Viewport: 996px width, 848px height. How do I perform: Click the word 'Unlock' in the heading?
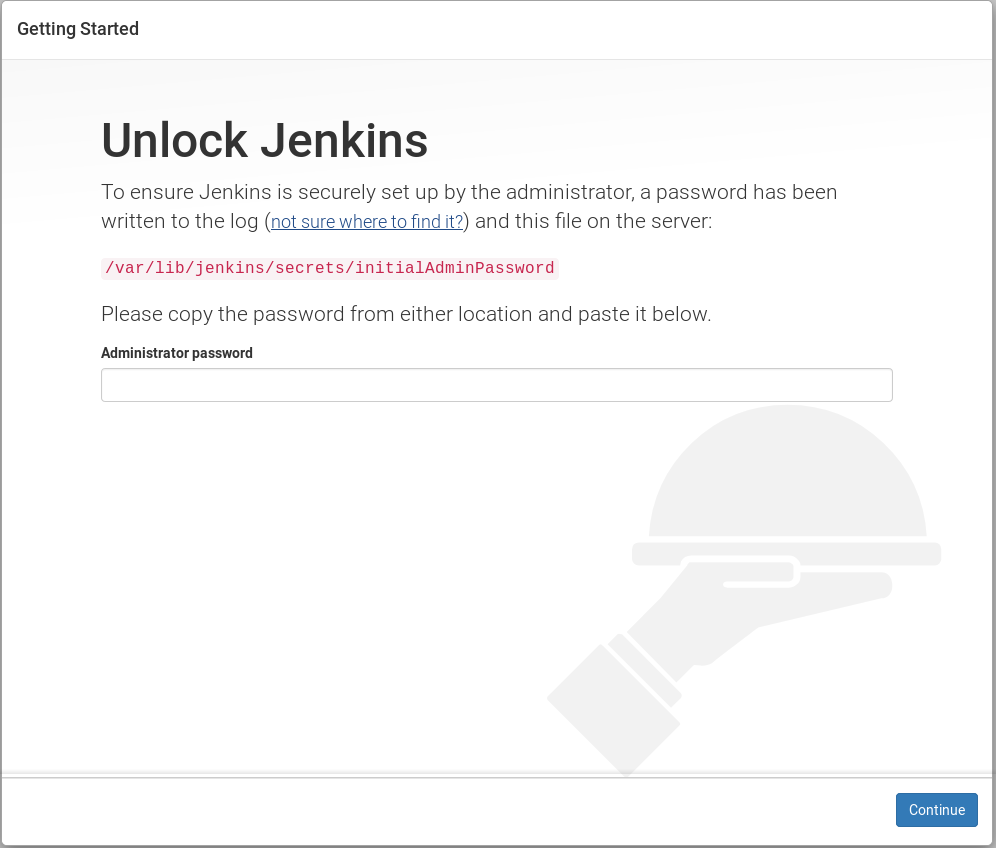(174, 140)
